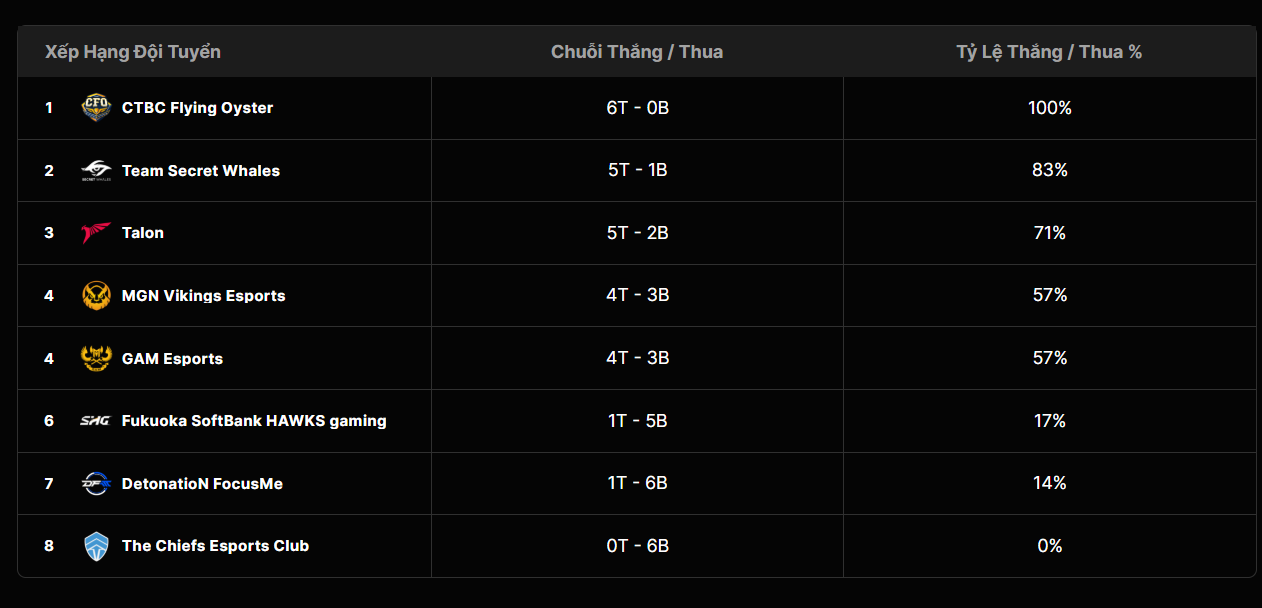Click the GAM Esports crest icon
This screenshot has width=1262, height=608.
pyautogui.click(x=95, y=358)
